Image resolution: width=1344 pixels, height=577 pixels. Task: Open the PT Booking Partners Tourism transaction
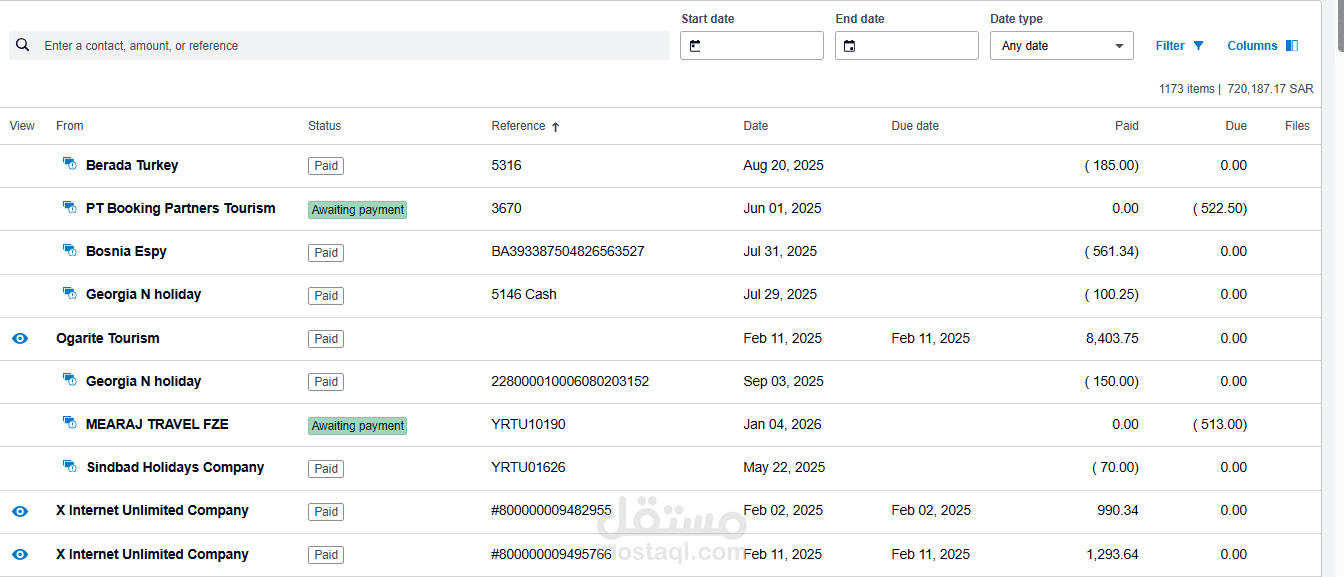coord(181,208)
